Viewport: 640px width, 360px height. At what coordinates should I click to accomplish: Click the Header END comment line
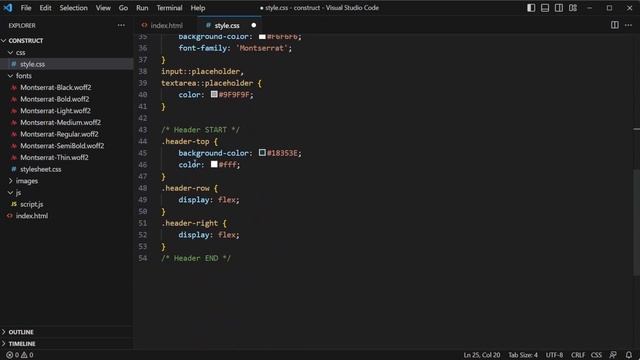click(x=196, y=258)
